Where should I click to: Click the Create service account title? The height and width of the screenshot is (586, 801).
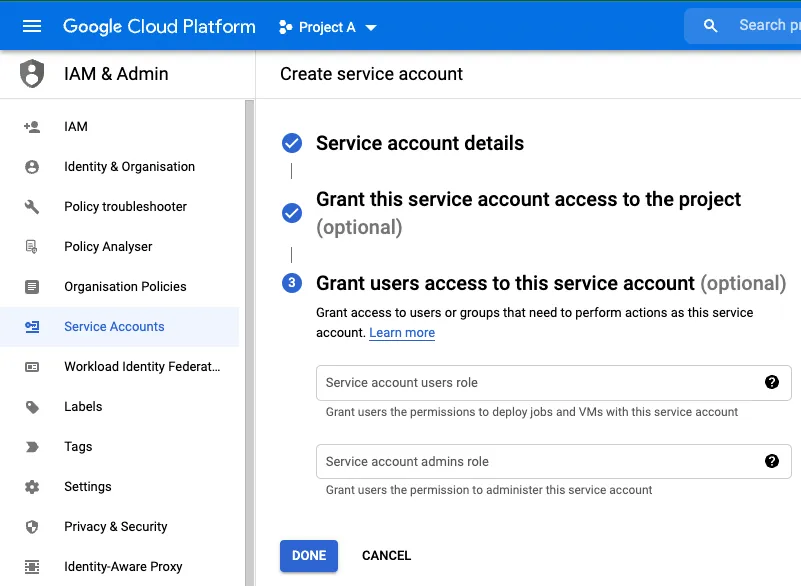(x=371, y=74)
